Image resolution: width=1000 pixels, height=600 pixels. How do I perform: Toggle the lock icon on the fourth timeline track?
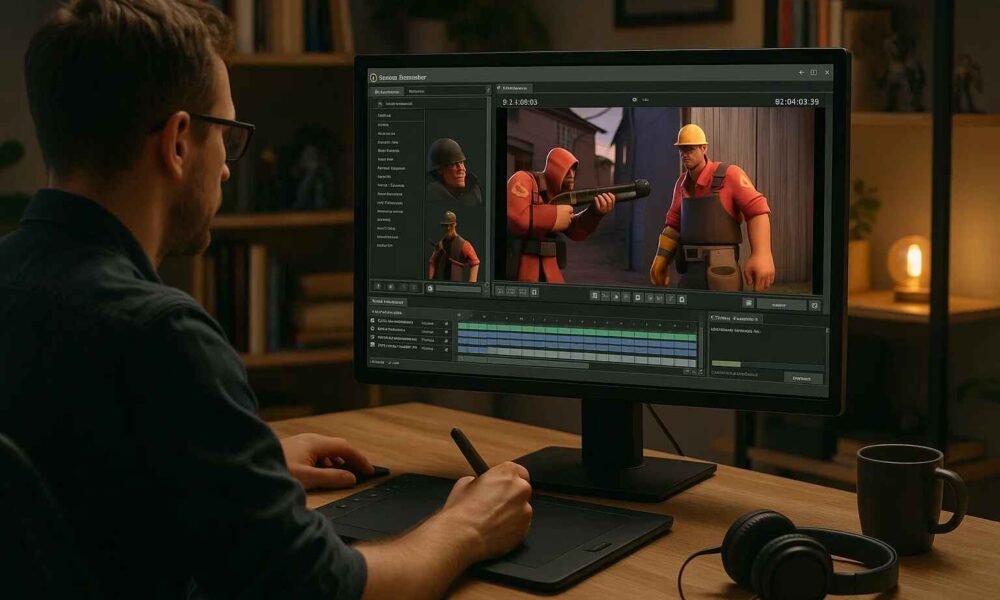click(446, 349)
